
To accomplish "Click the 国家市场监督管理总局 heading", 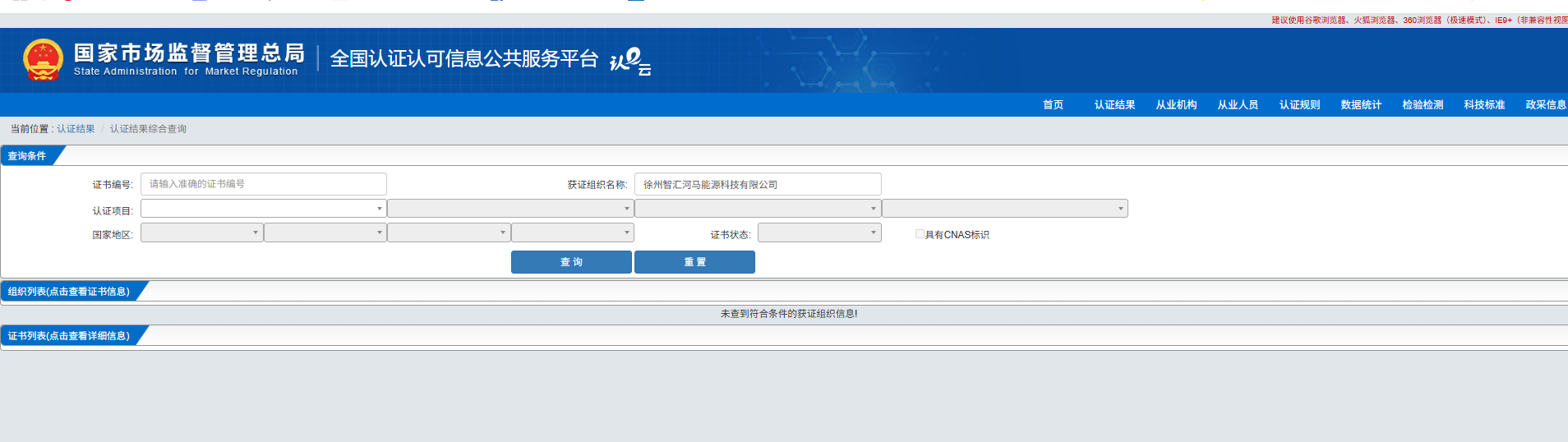I will (x=189, y=53).
